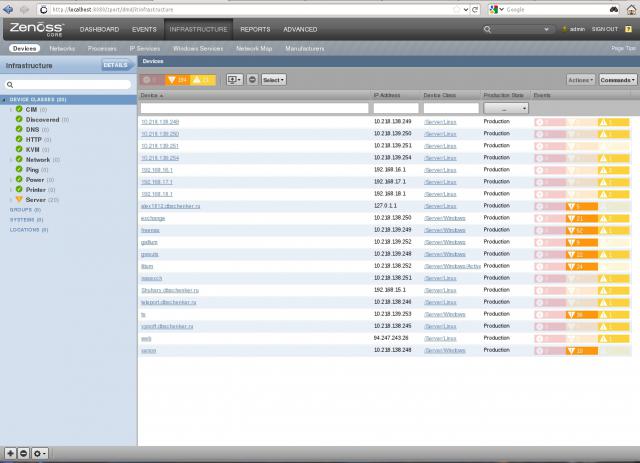
Task: Click the error events icon in alex1812 row
Action: coord(571,206)
